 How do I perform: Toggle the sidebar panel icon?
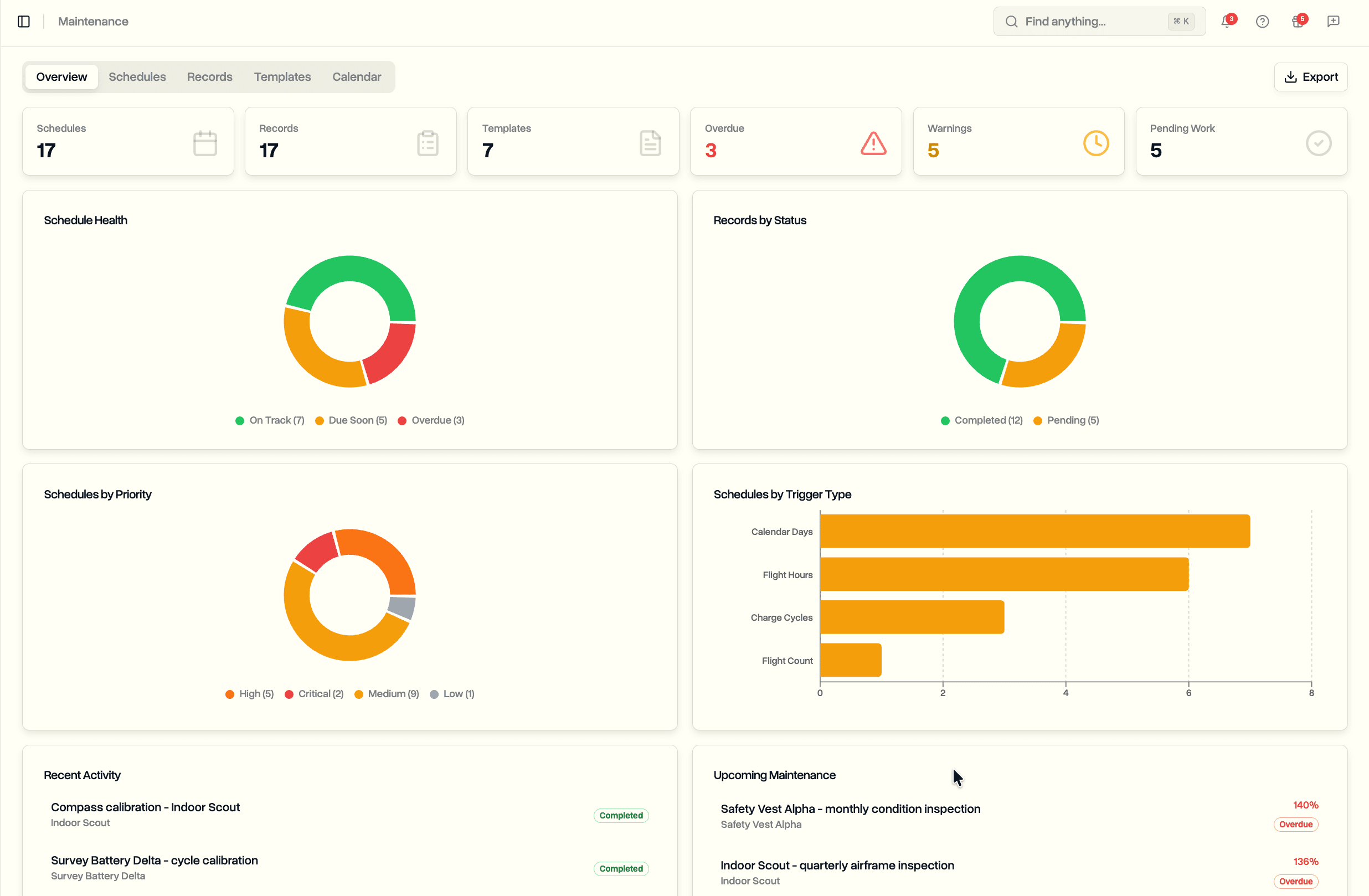pos(24,21)
